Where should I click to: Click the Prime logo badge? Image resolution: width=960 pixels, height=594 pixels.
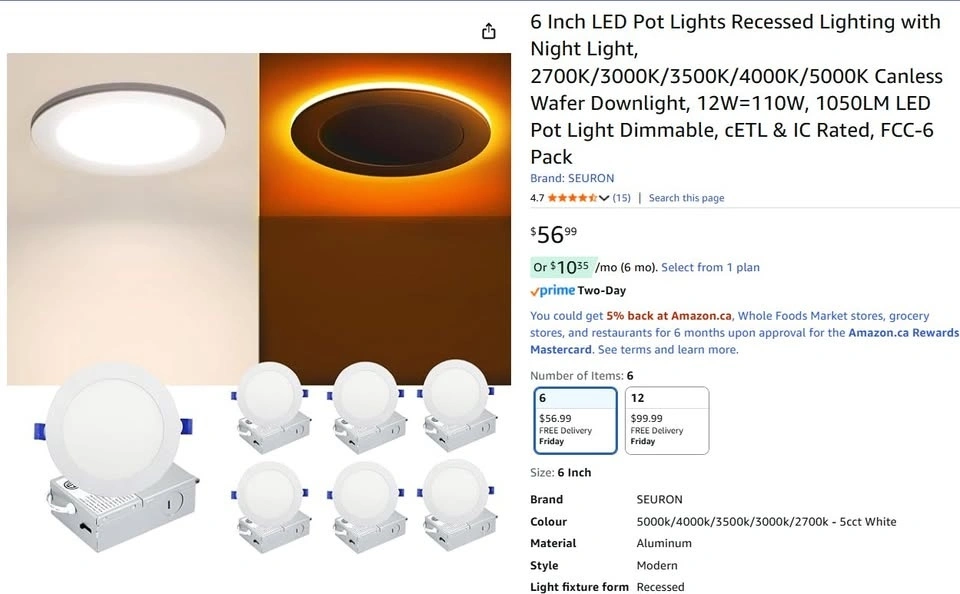click(552, 290)
